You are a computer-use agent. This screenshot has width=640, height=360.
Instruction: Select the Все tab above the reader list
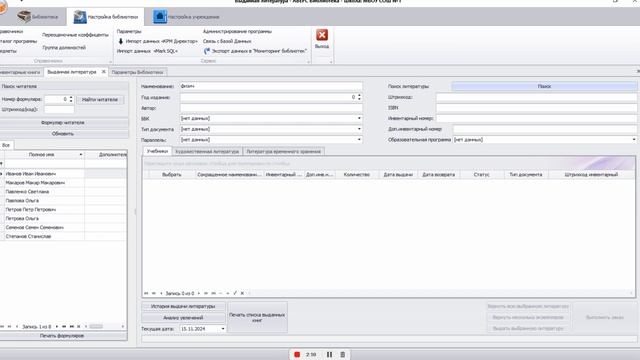6,145
